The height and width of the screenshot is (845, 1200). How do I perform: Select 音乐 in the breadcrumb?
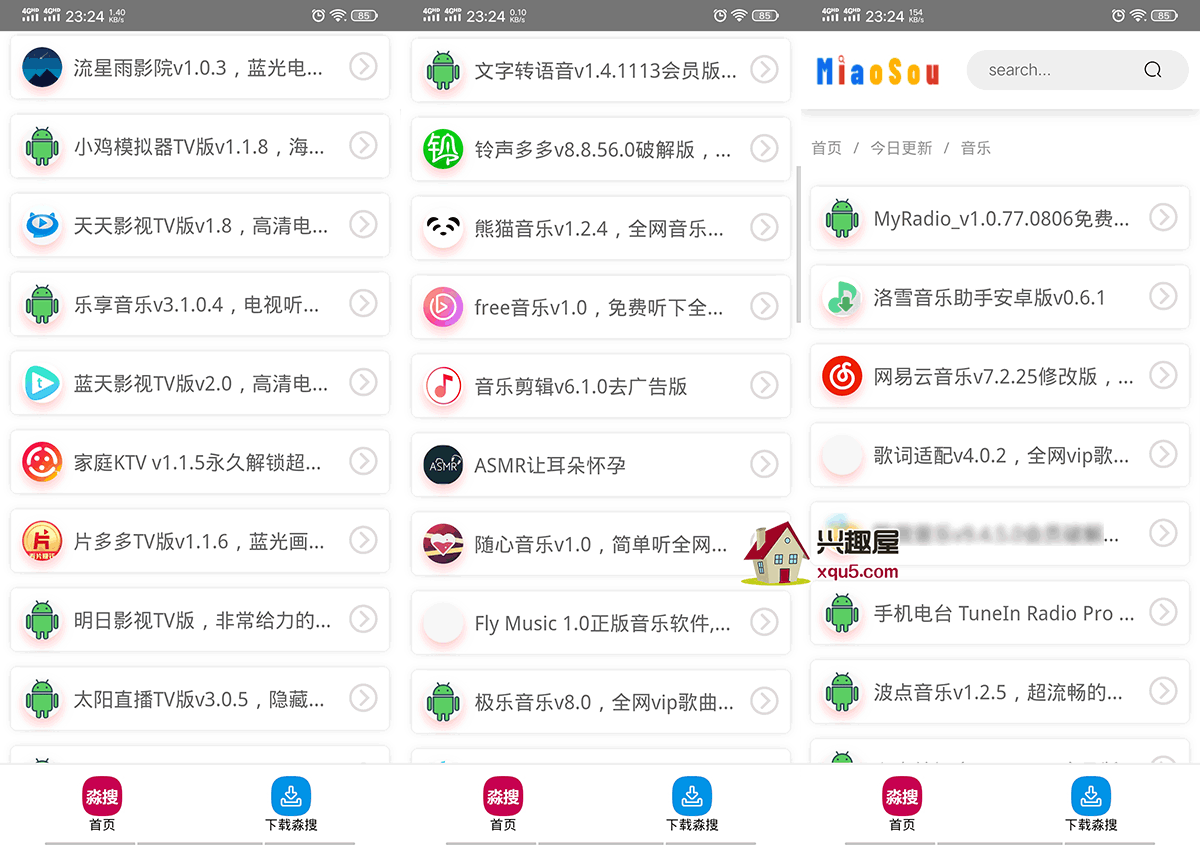pyautogui.click(x=975, y=148)
